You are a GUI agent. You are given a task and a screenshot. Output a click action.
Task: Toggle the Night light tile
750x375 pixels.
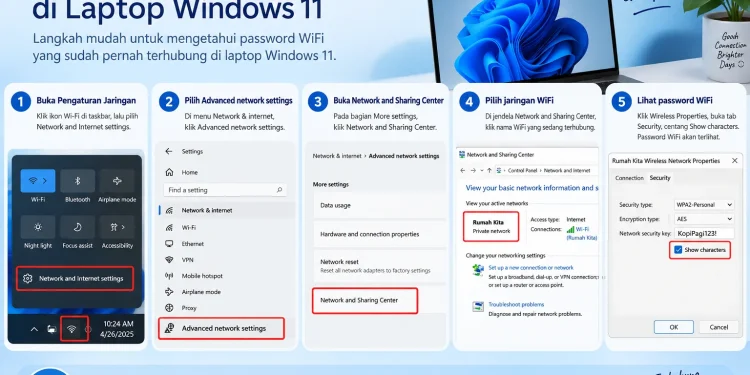coord(38,227)
